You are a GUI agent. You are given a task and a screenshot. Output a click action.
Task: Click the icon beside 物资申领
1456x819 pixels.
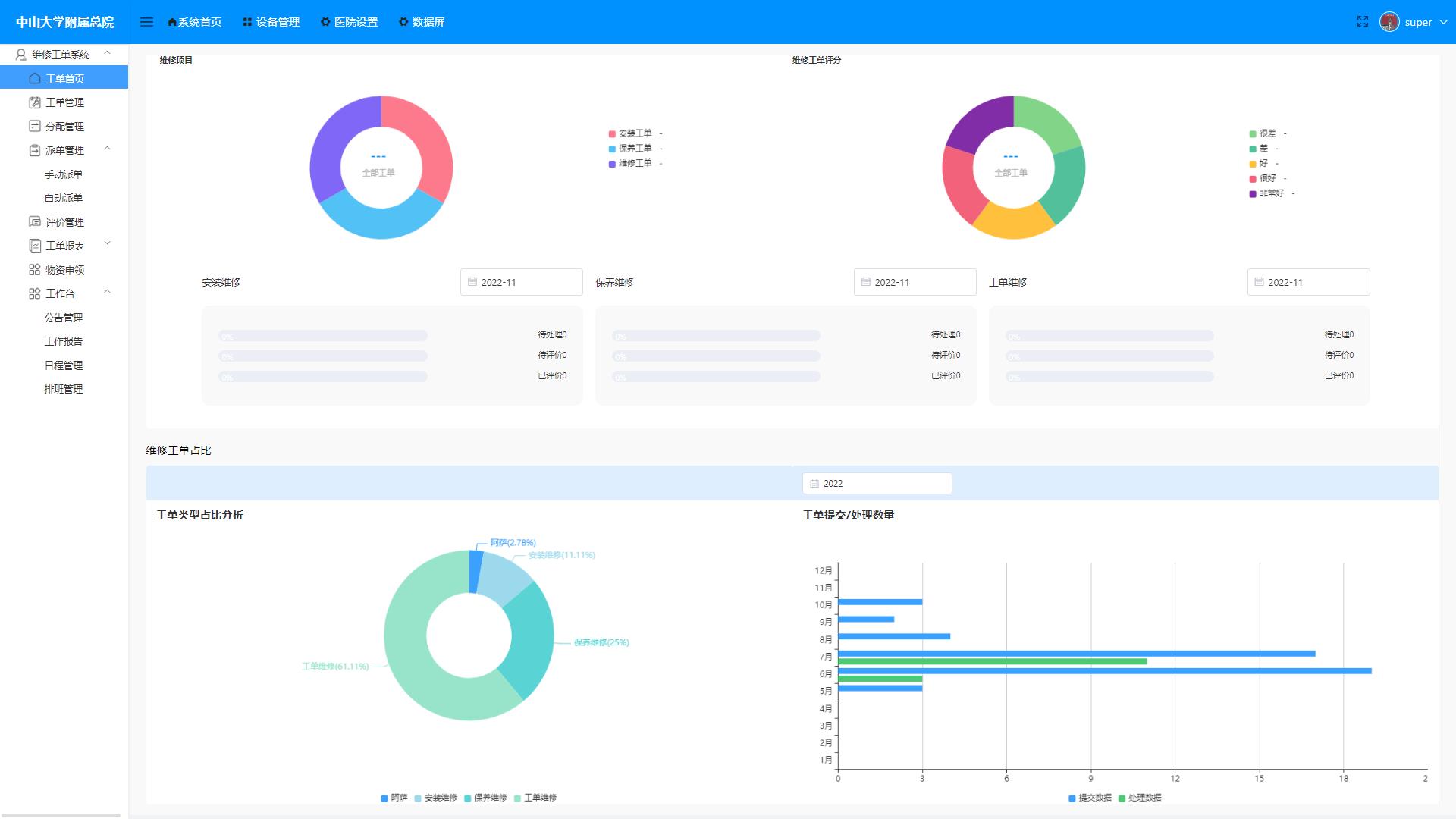coord(35,269)
